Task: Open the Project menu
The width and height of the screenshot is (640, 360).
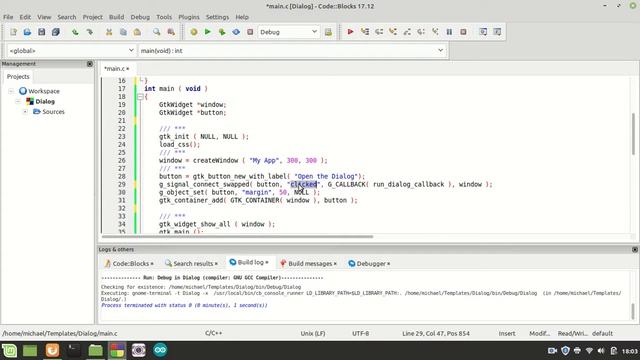Action: point(93,17)
